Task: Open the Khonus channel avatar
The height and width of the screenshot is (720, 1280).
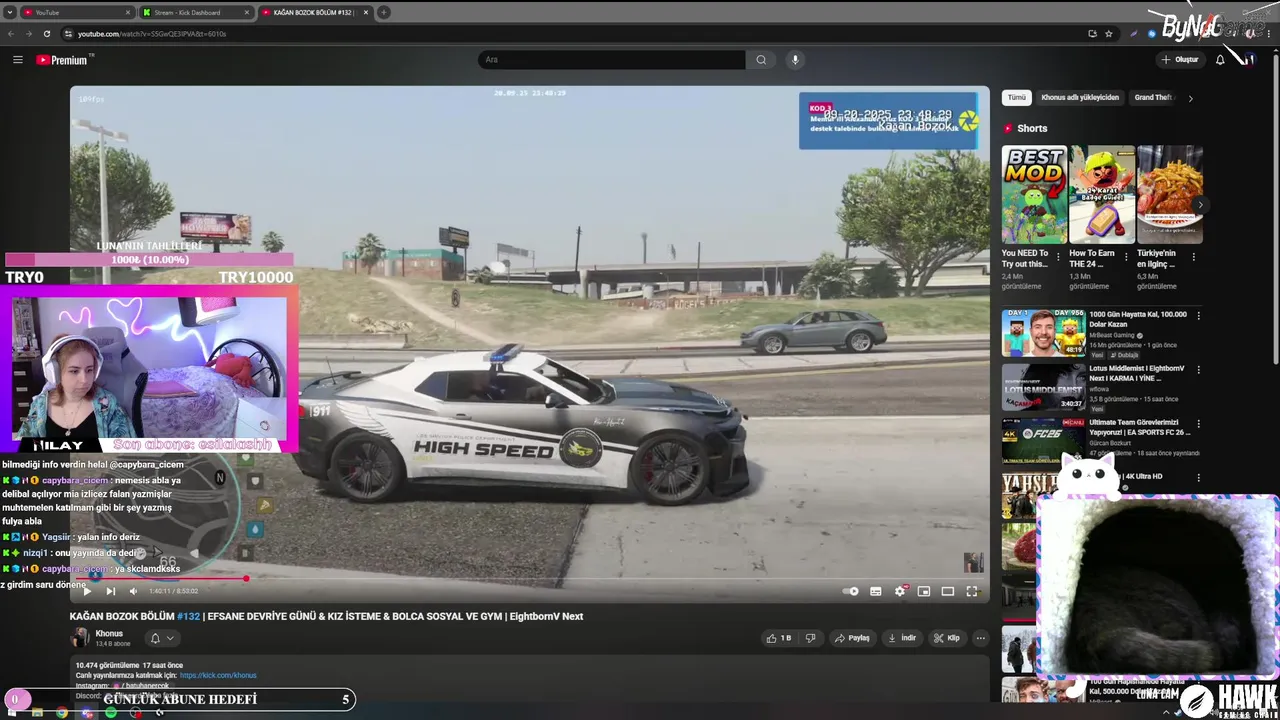Action: (x=79, y=638)
